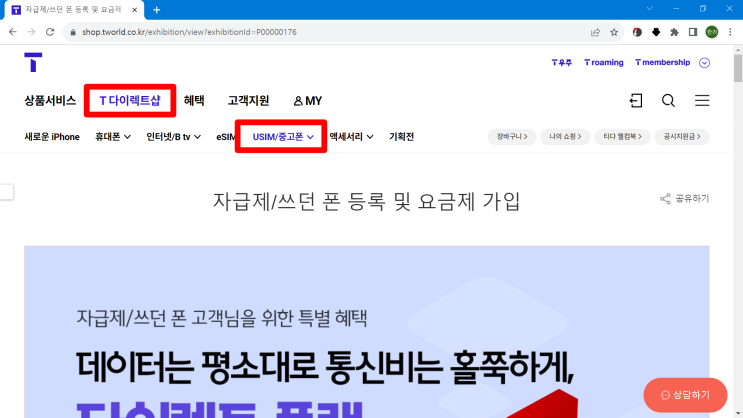Close the 자급제/쓰던 폰 tab
This screenshot has height=418, width=743.
135,9
